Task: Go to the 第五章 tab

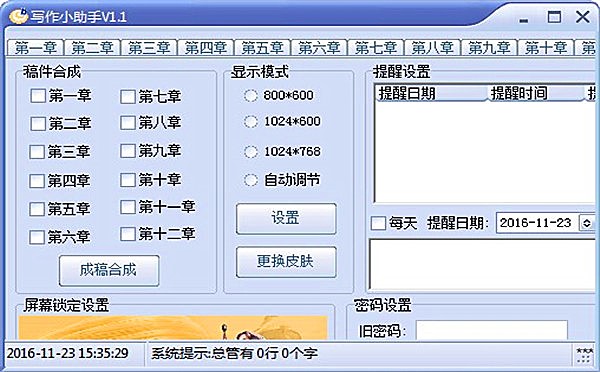Action: point(262,48)
